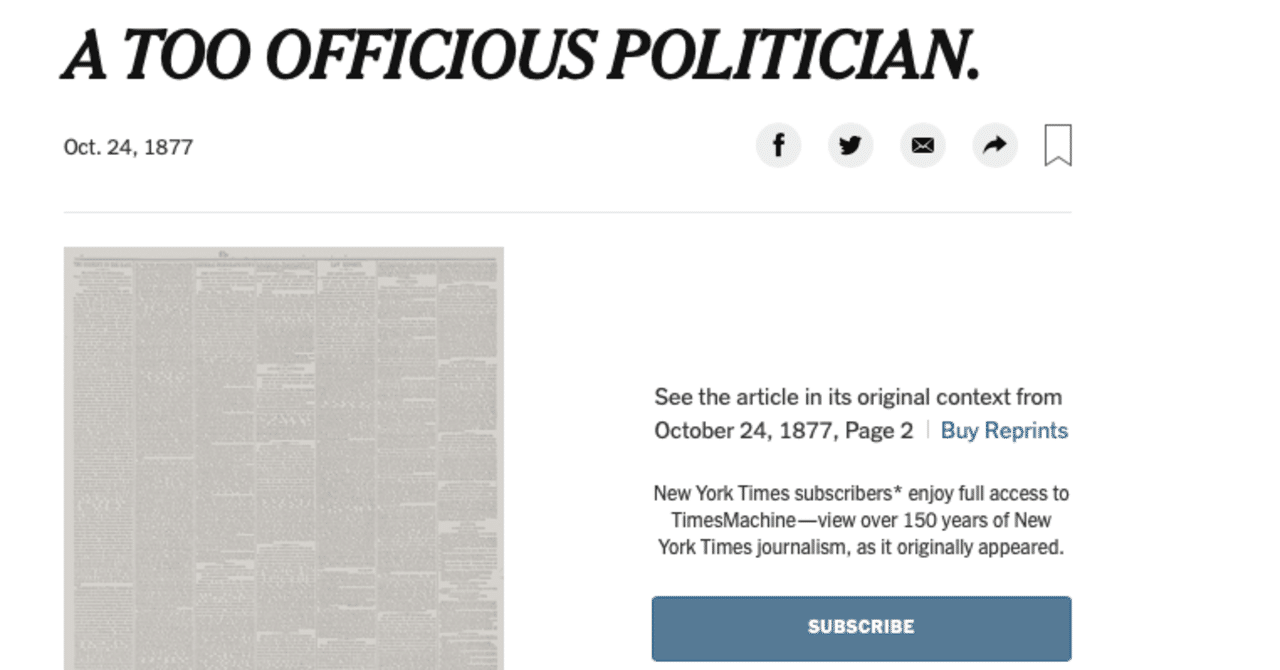Email this article via the envelope icon
Image resolution: width=1280 pixels, height=670 pixels.
point(922,145)
